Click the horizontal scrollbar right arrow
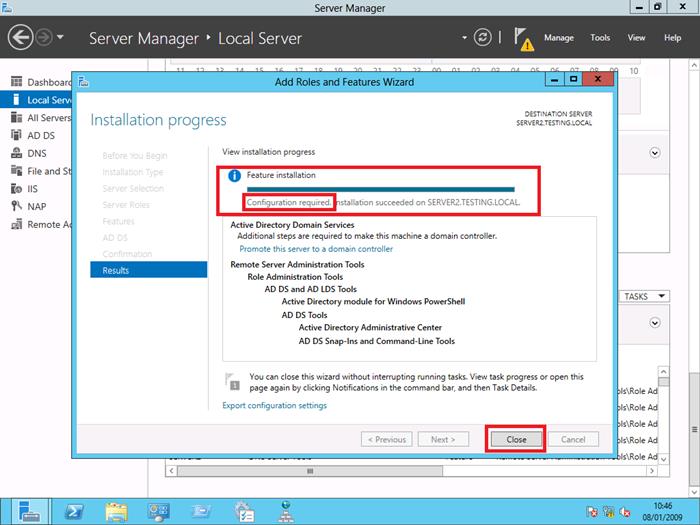The image size is (700, 525). [x=652, y=471]
